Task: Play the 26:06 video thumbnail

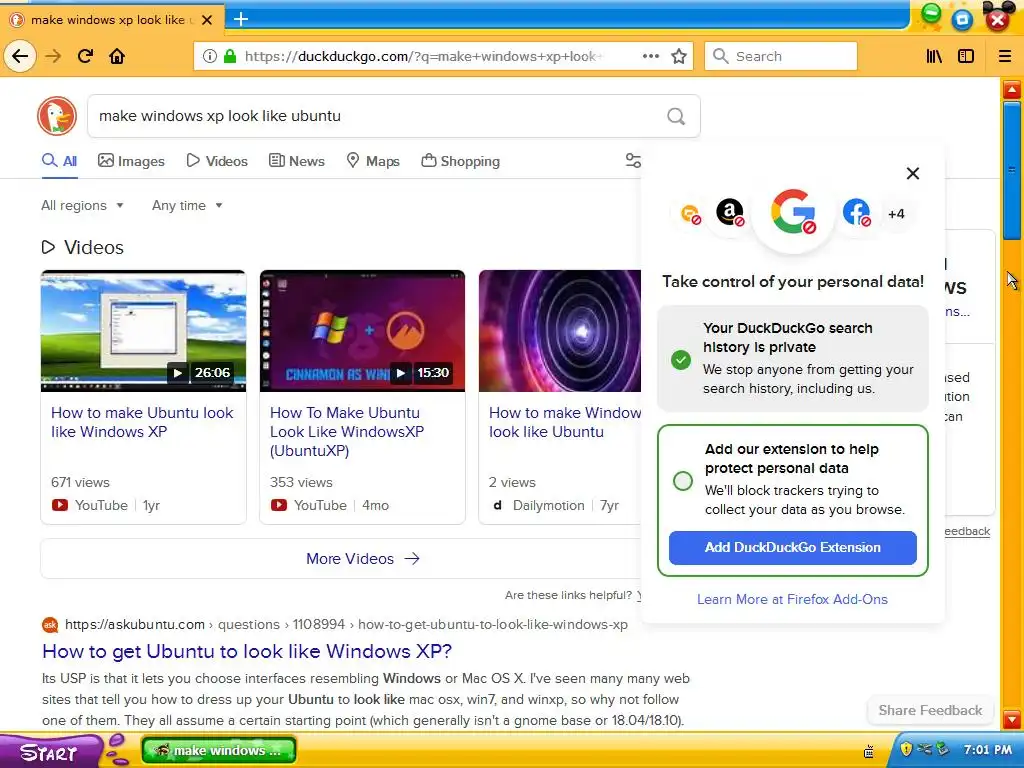Action: click(144, 331)
